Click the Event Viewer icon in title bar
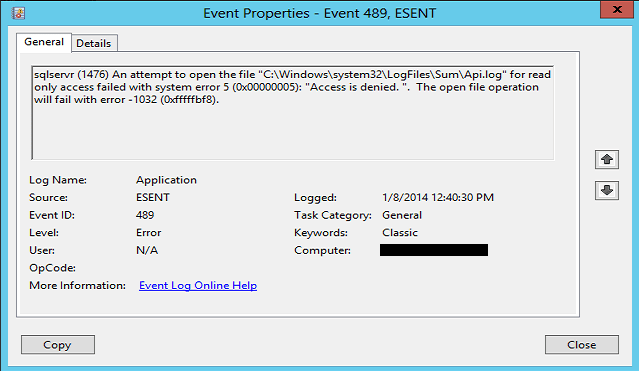 (18, 13)
